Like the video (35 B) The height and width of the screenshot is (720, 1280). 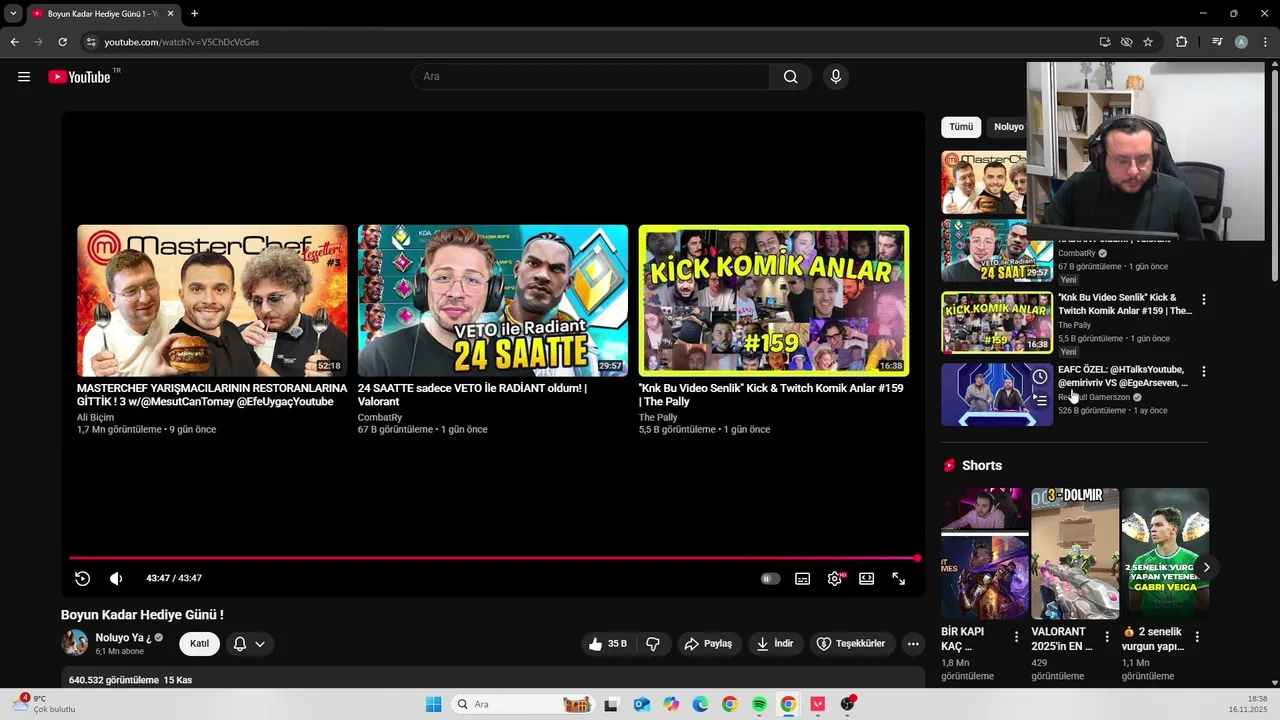(x=608, y=644)
